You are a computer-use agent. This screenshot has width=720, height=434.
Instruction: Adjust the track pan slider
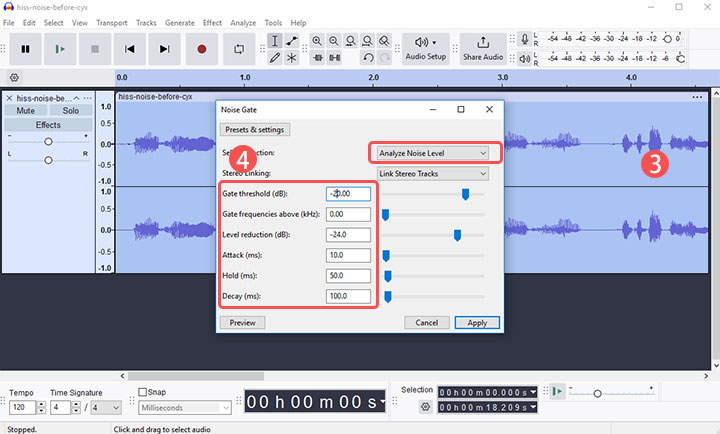(48, 160)
